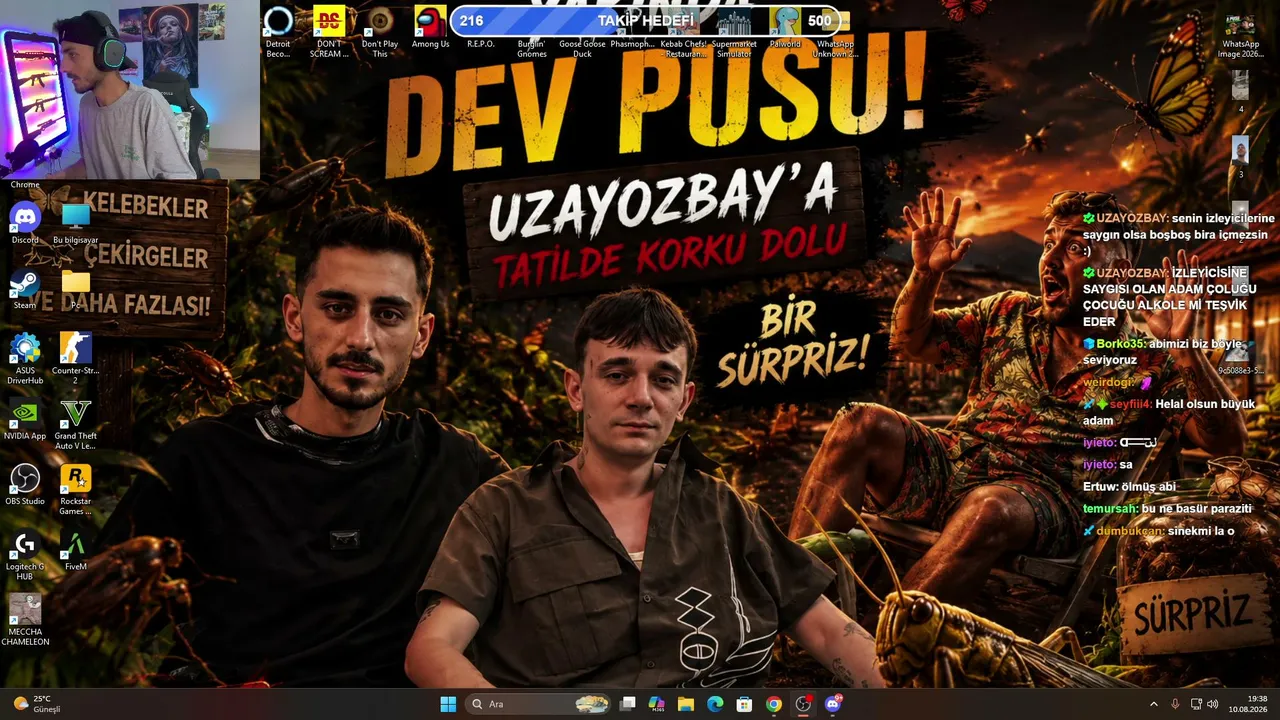This screenshot has width=1280, height=720.
Task: Open Microsoft 365 Copilot from taskbar
Action: click(x=657, y=704)
